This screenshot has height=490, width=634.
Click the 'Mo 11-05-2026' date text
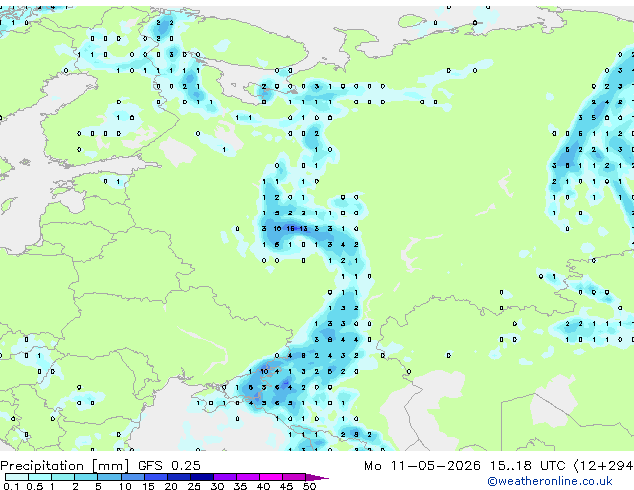click(422, 466)
